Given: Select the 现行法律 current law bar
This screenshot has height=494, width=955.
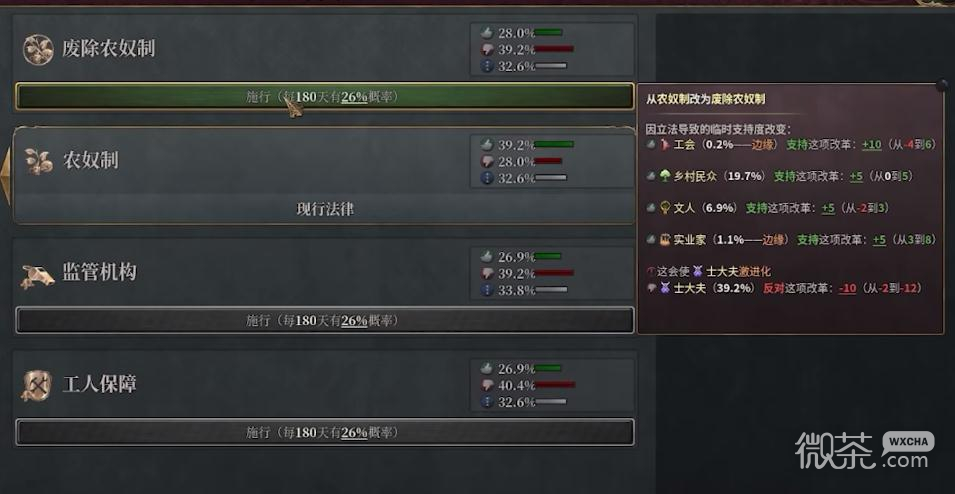Looking at the screenshot, I should coord(325,210).
